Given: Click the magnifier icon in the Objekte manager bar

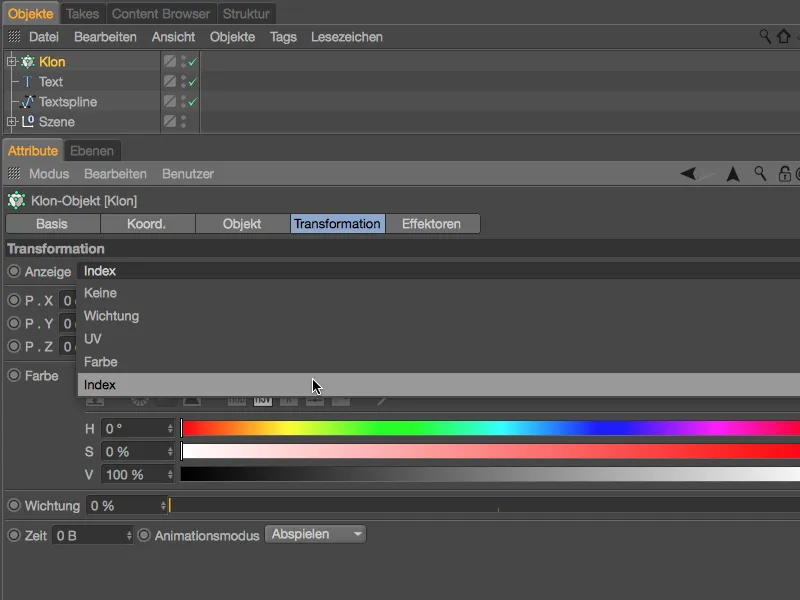Looking at the screenshot, I should 763,37.
